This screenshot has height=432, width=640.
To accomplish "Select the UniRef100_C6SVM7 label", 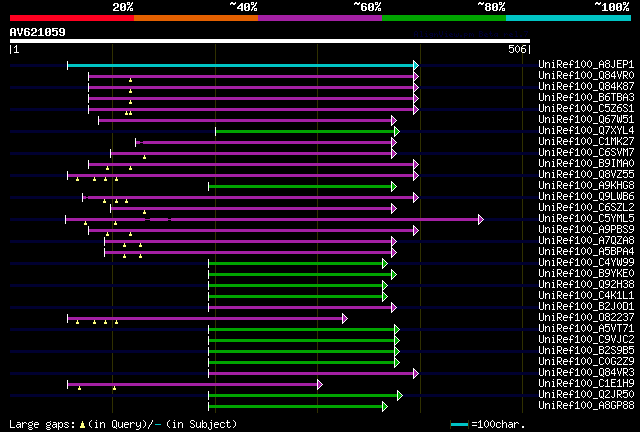I will (x=586, y=153).
